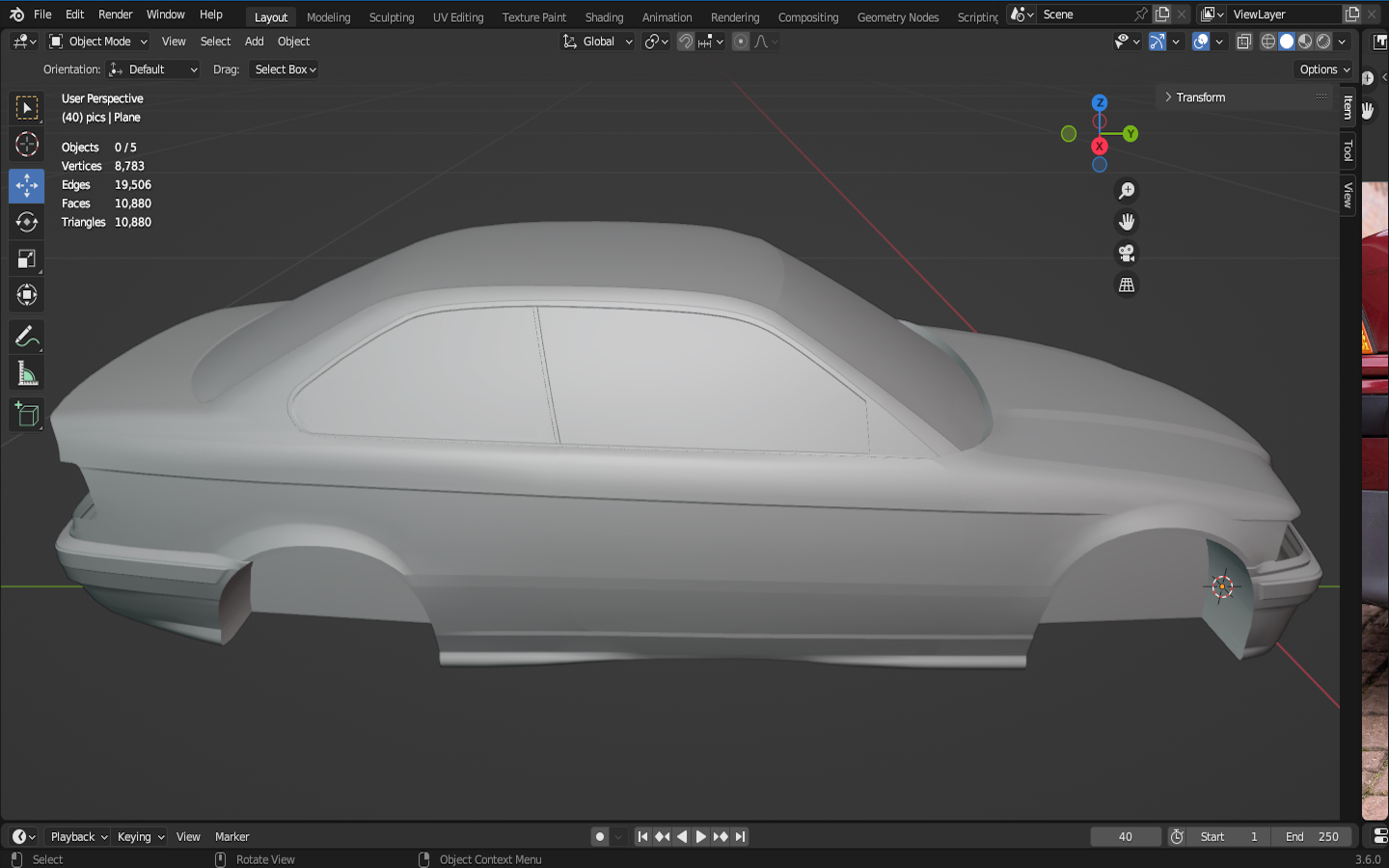Open the Object Mode dropdown

[98, 41]
